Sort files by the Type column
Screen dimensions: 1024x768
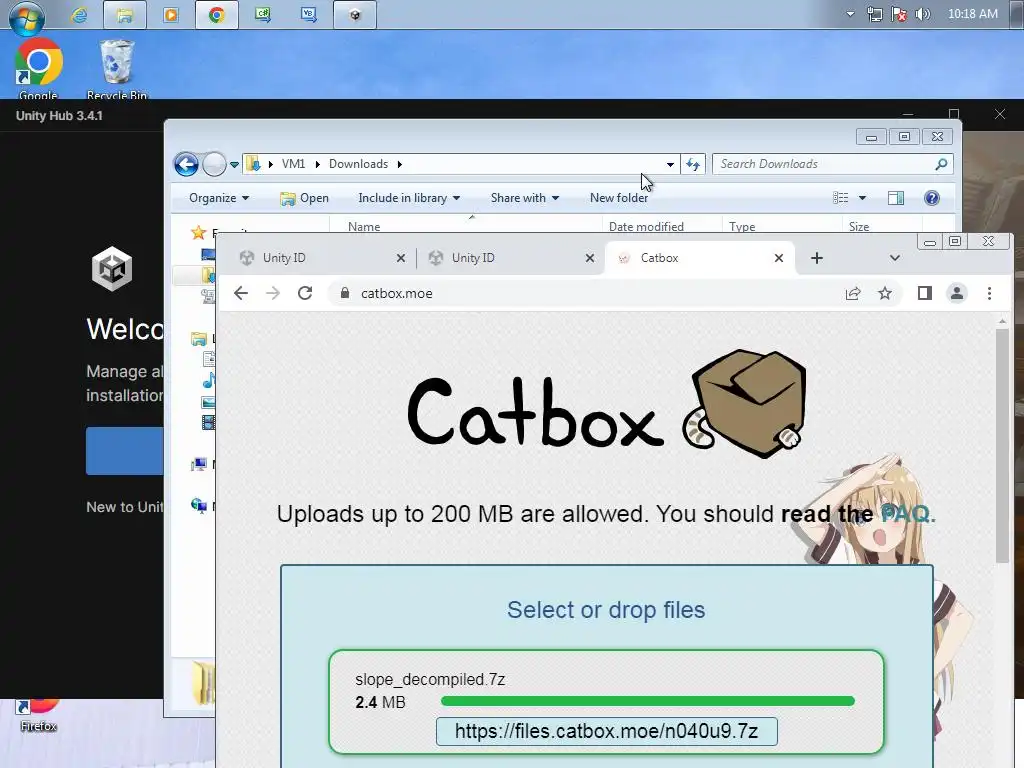[x=742, y=227]
